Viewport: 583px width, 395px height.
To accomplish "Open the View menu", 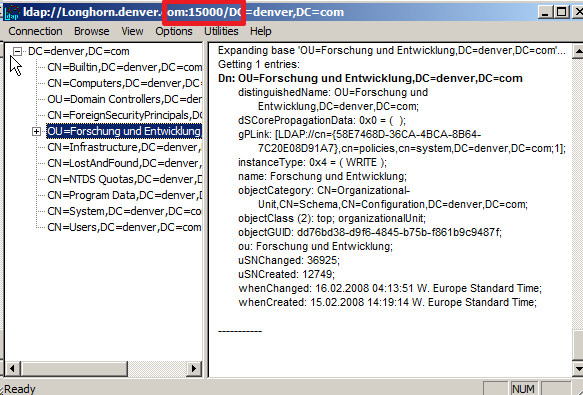I will (x=132, y=31).
